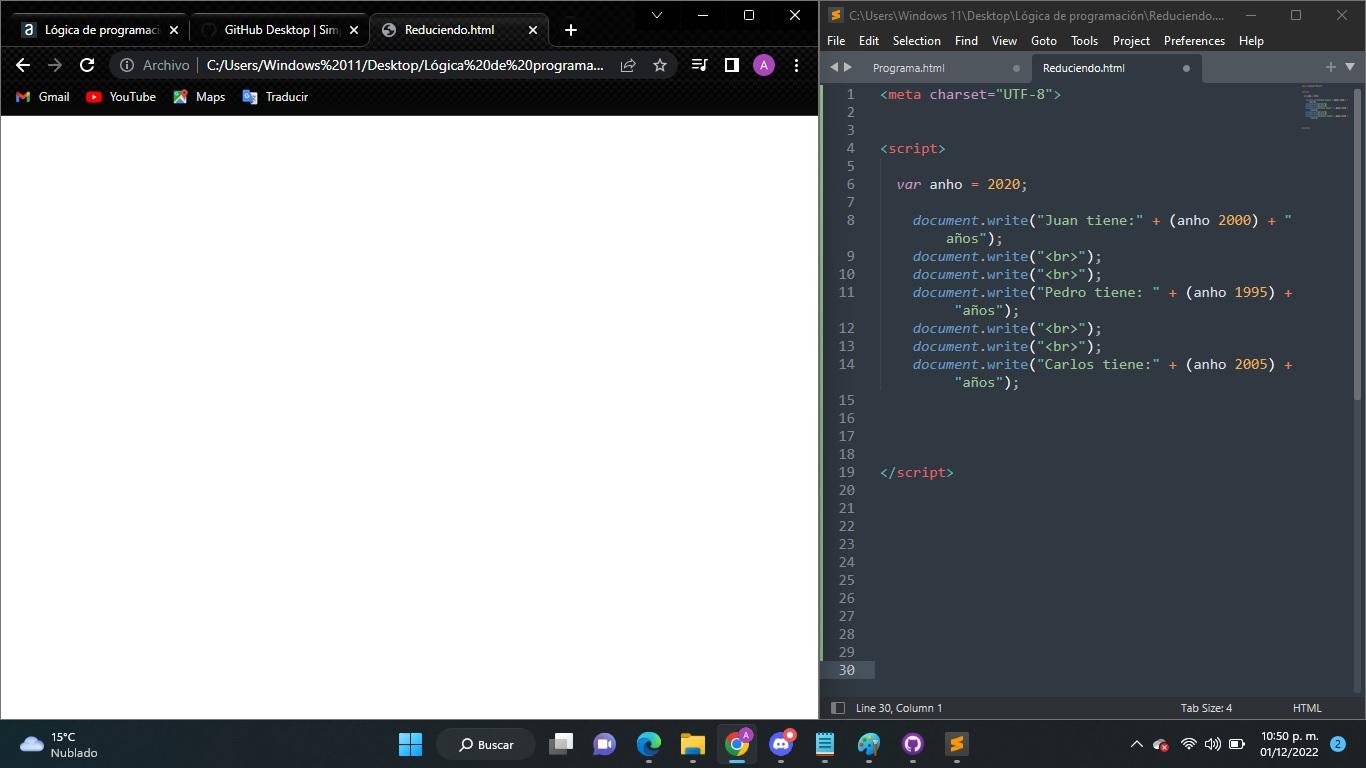Open the Wi-Fi settings from the system tray

[x=1188, y=745]
